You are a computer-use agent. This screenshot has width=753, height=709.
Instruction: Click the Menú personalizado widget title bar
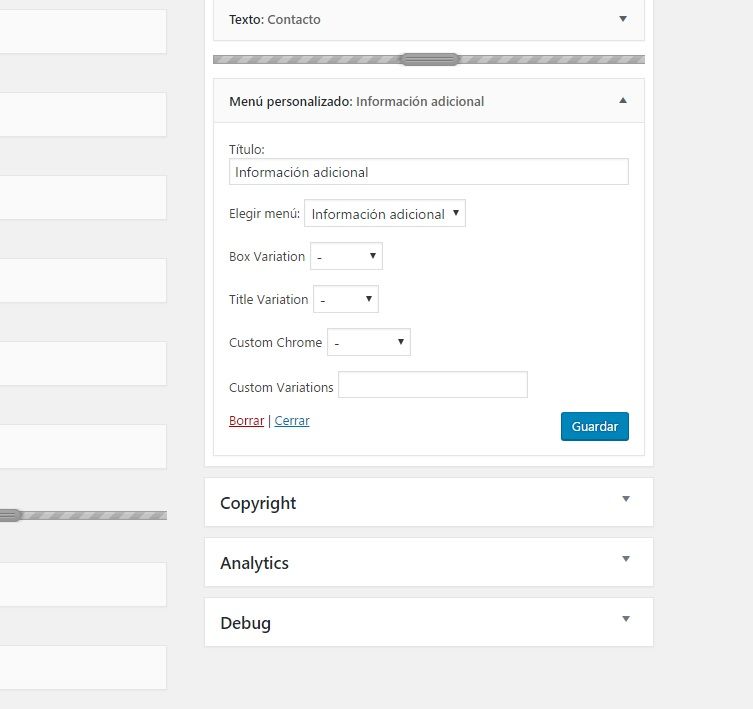pos(428,101)
